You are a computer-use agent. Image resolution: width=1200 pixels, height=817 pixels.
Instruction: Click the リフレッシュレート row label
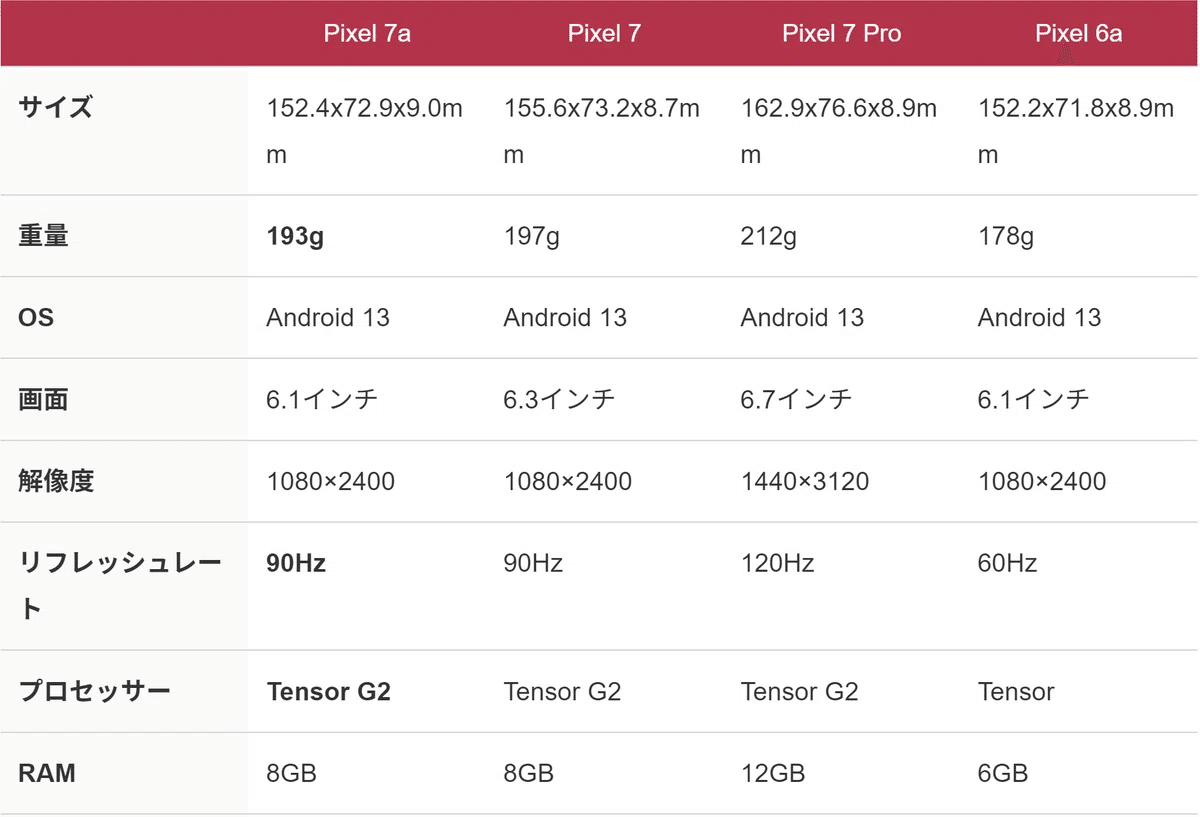(120, 586)
